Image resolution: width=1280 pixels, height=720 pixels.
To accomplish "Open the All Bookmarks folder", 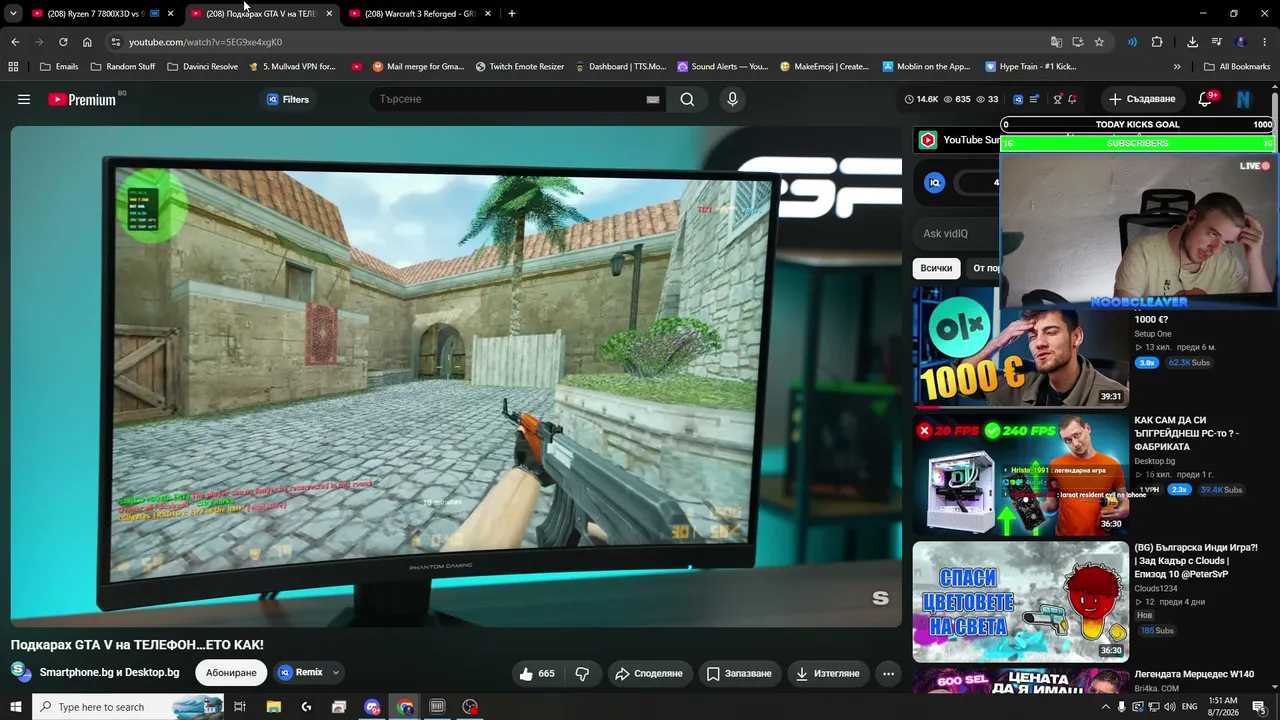I will click(x=1237, y=67).
